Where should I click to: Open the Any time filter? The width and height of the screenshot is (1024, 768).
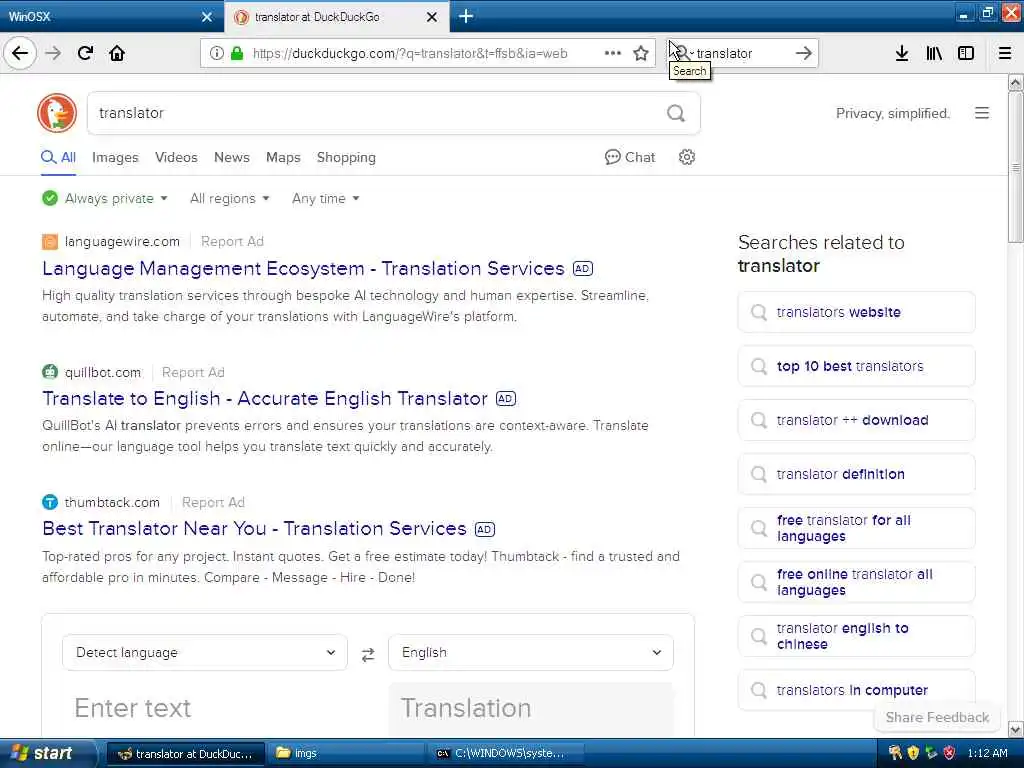tap(325, 198)
